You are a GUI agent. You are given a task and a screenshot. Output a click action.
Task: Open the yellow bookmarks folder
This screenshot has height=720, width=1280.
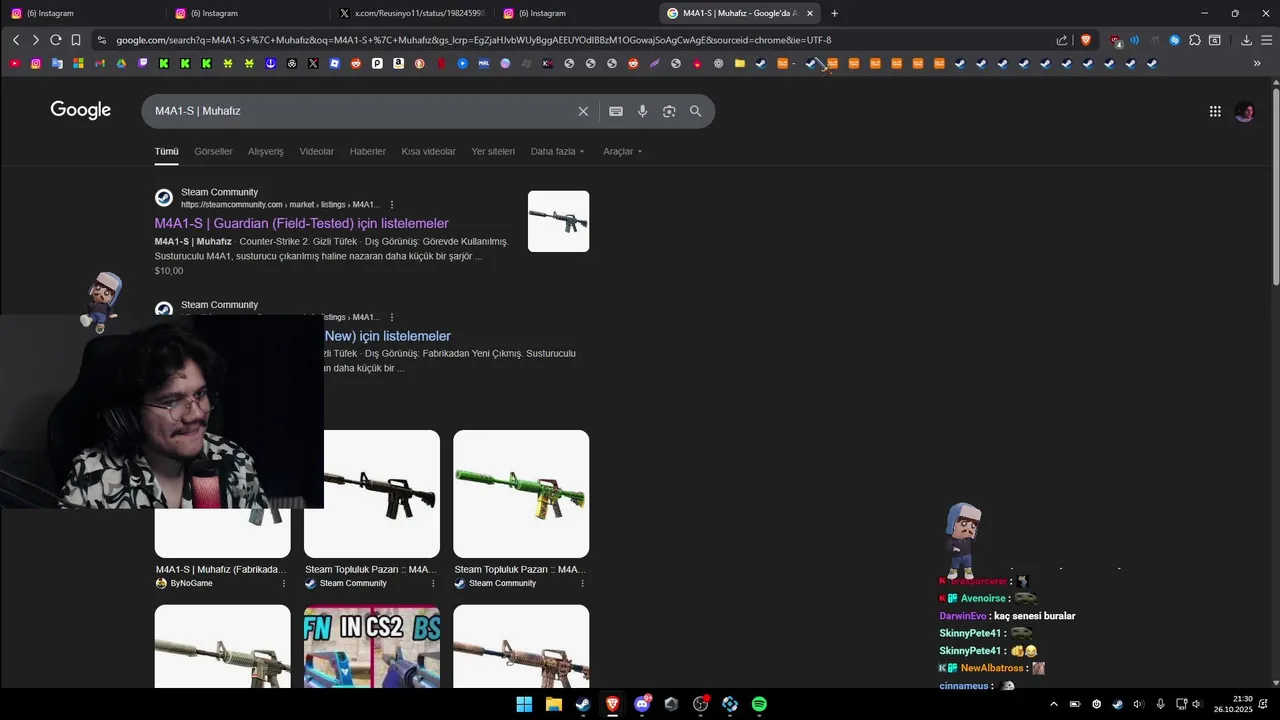click(740, 63)
